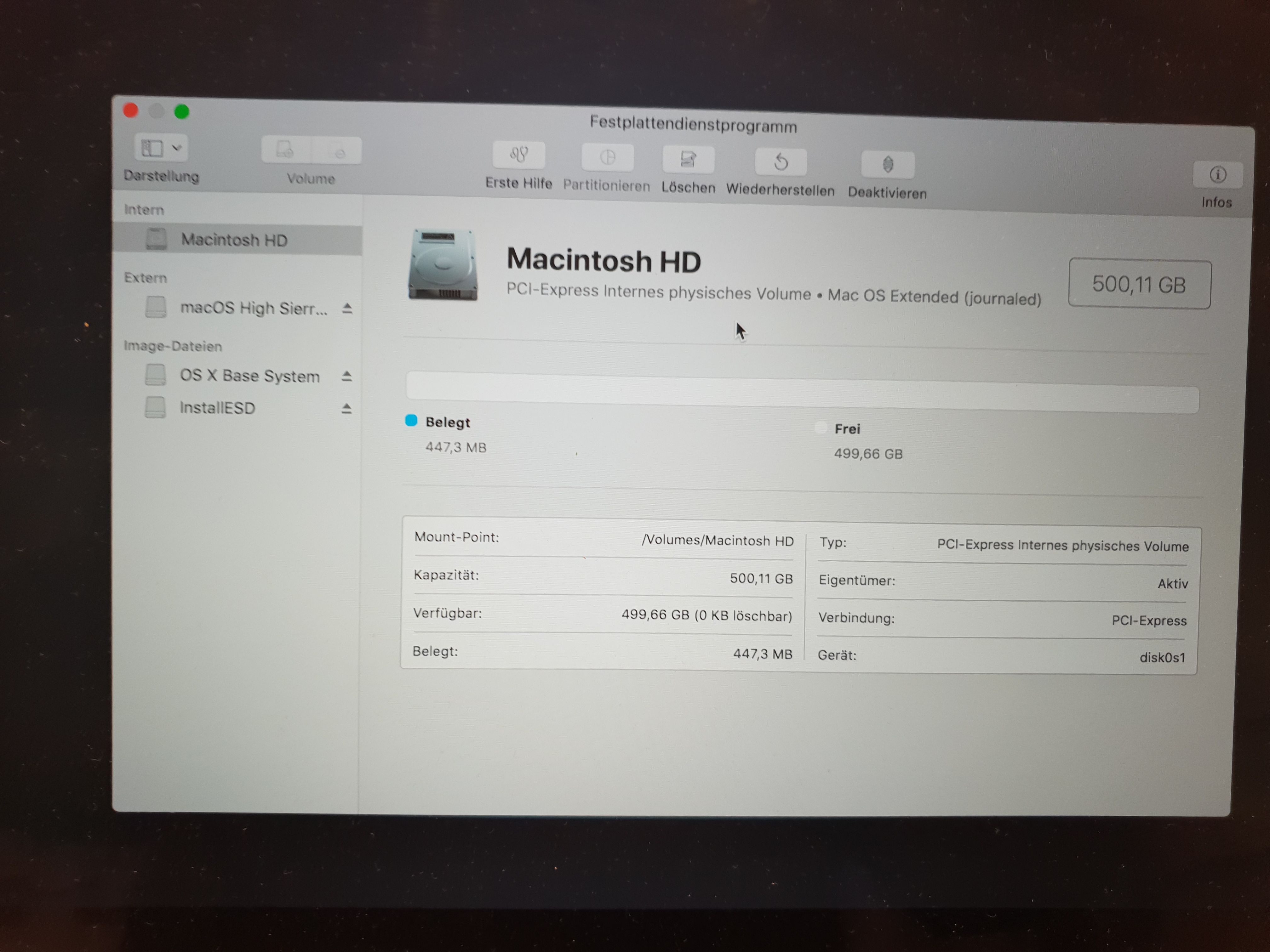Open the Infos info icon
This screenshot has width=1270, height=952.
point(1218,174)
